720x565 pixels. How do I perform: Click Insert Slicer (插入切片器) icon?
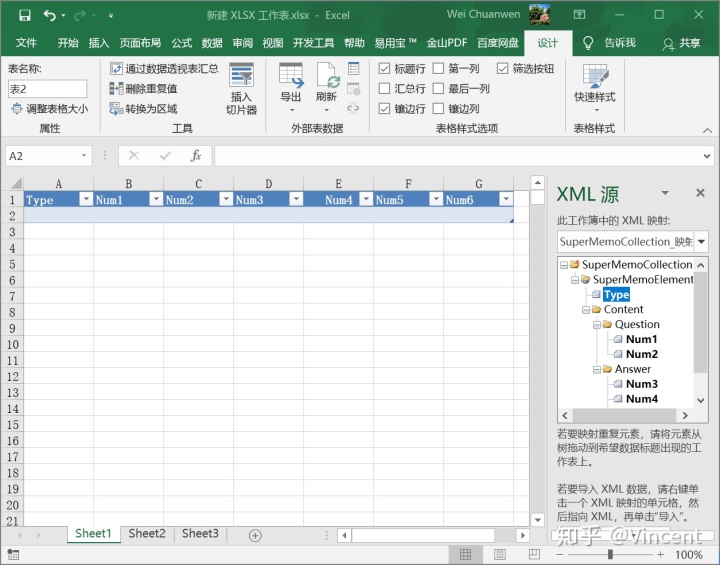pos(242,75)
